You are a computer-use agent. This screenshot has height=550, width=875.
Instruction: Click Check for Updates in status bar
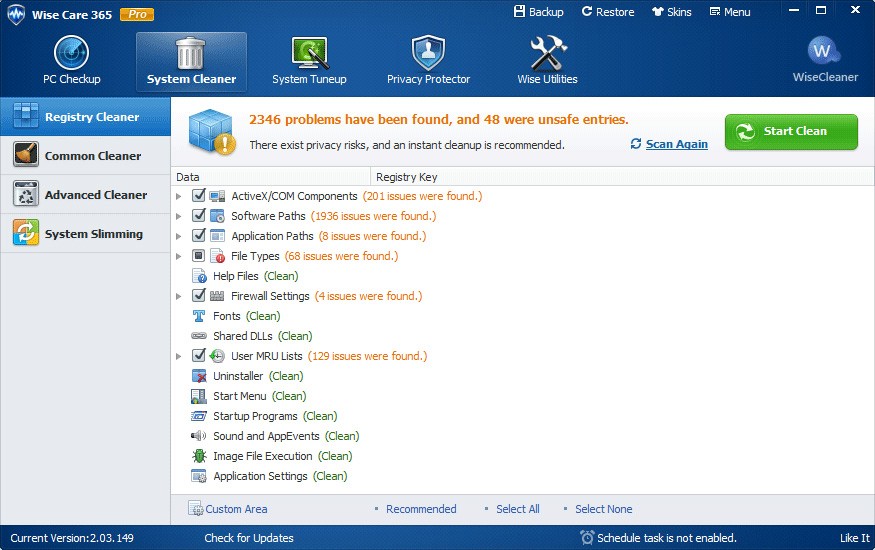point(249,538)
